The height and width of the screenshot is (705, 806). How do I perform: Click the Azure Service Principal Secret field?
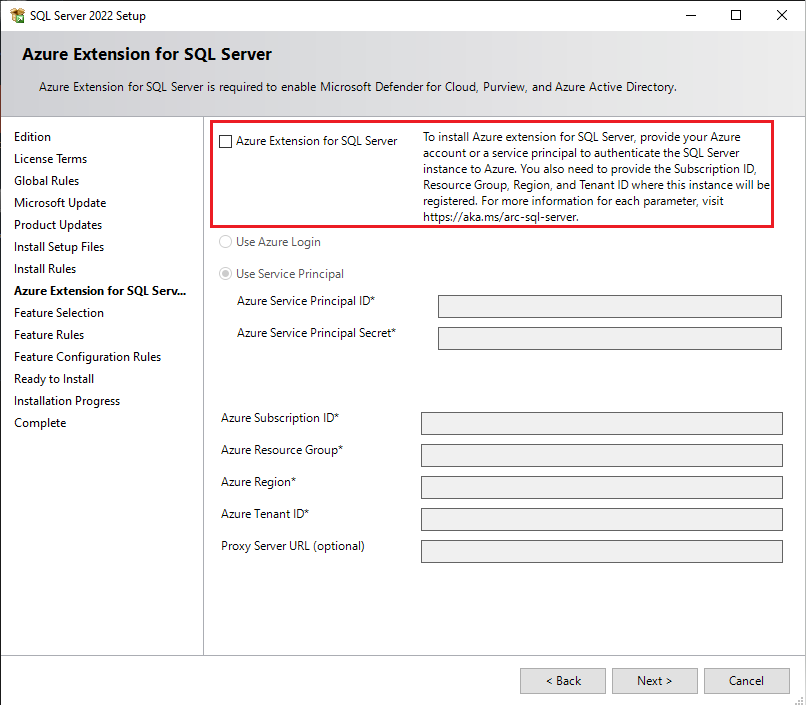click(609, 338)
